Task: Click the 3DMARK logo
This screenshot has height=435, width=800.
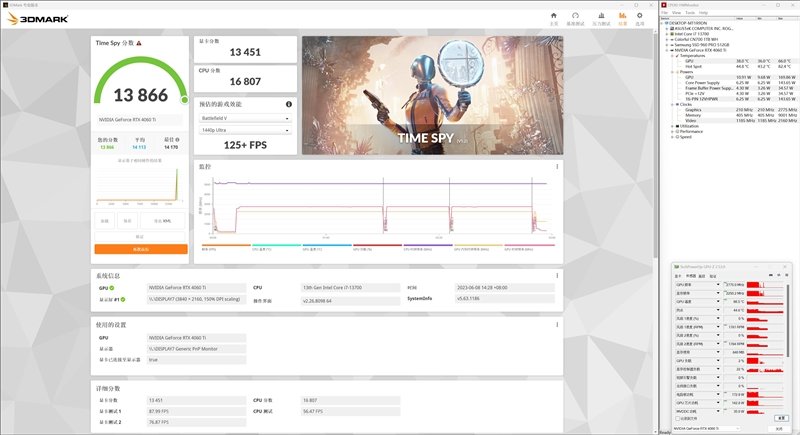Action: [38, 19]
